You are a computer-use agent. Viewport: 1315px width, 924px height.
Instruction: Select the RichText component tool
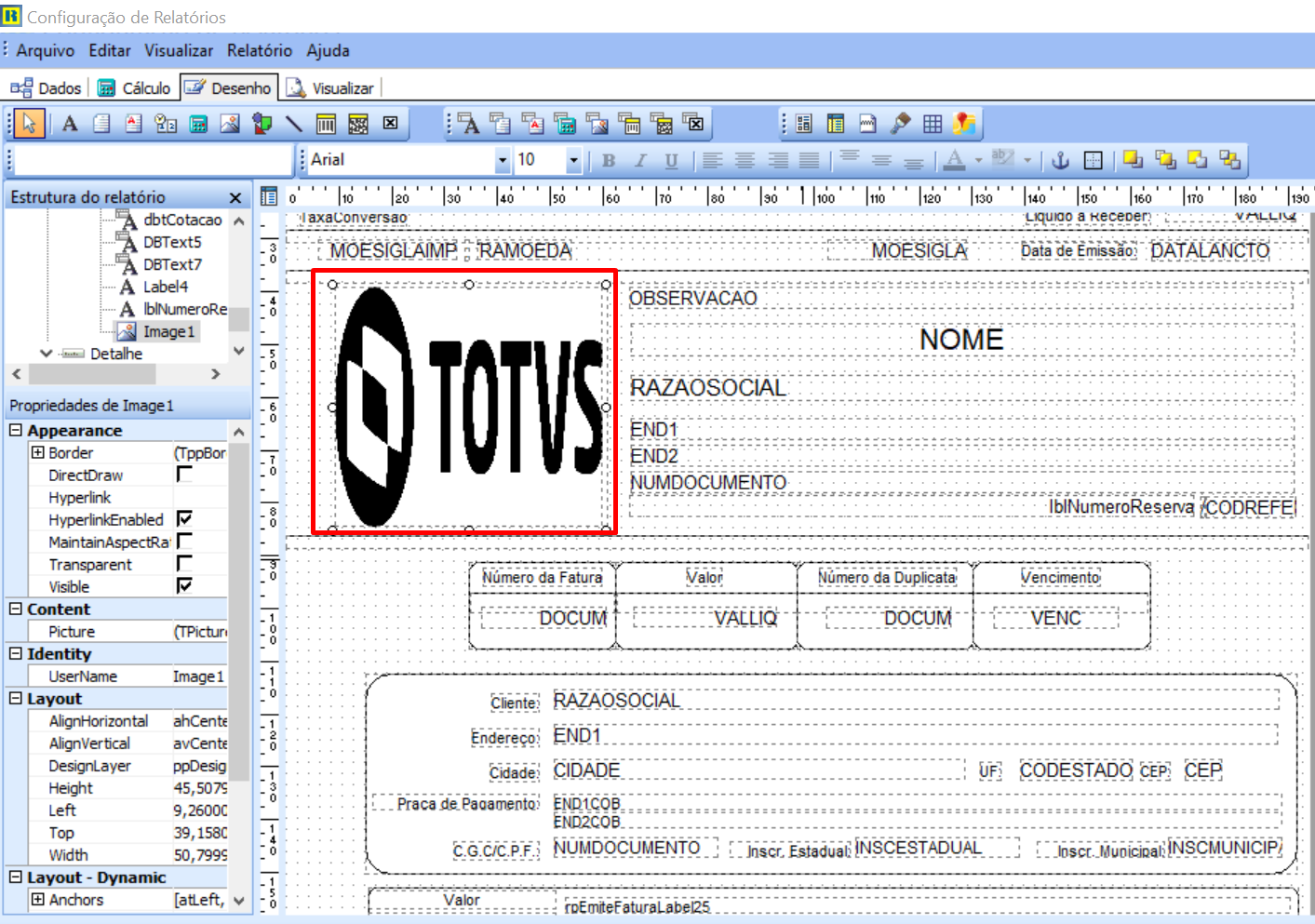point(134,123)
